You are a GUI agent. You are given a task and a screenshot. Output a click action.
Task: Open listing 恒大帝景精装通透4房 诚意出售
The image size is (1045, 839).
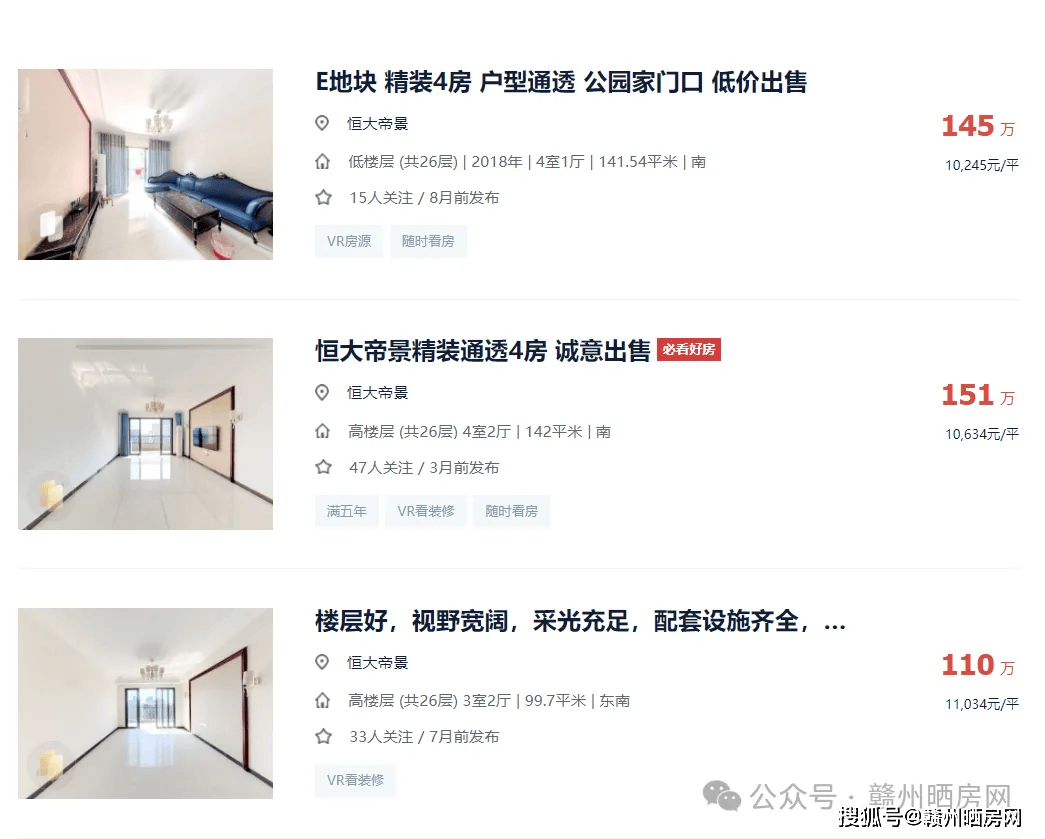(483, 351)
